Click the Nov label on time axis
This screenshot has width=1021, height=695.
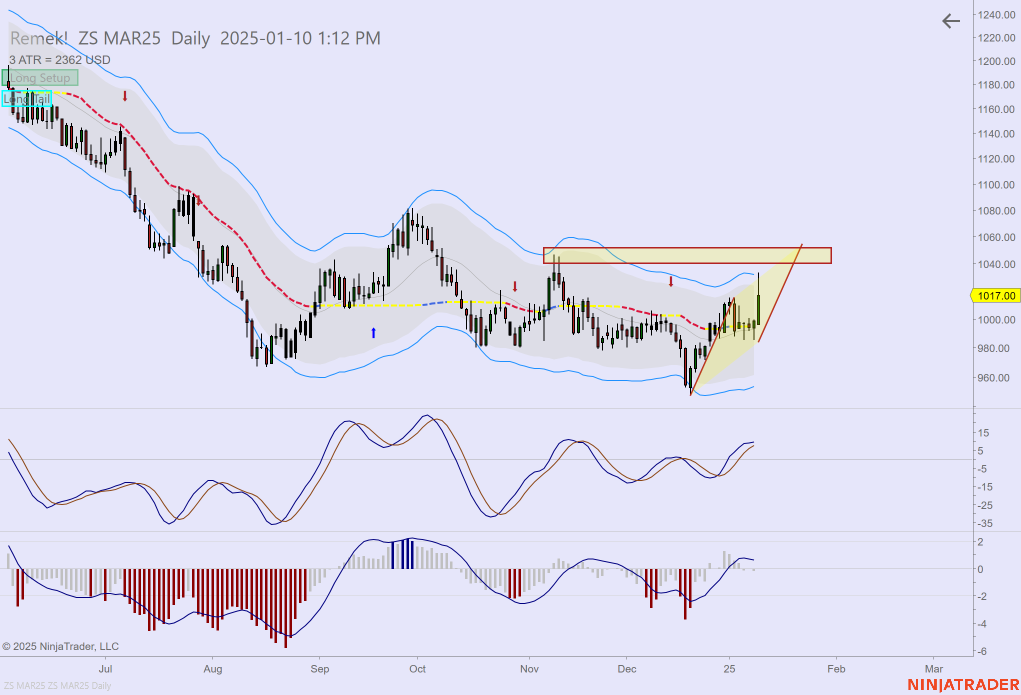[x=529, y=669]
